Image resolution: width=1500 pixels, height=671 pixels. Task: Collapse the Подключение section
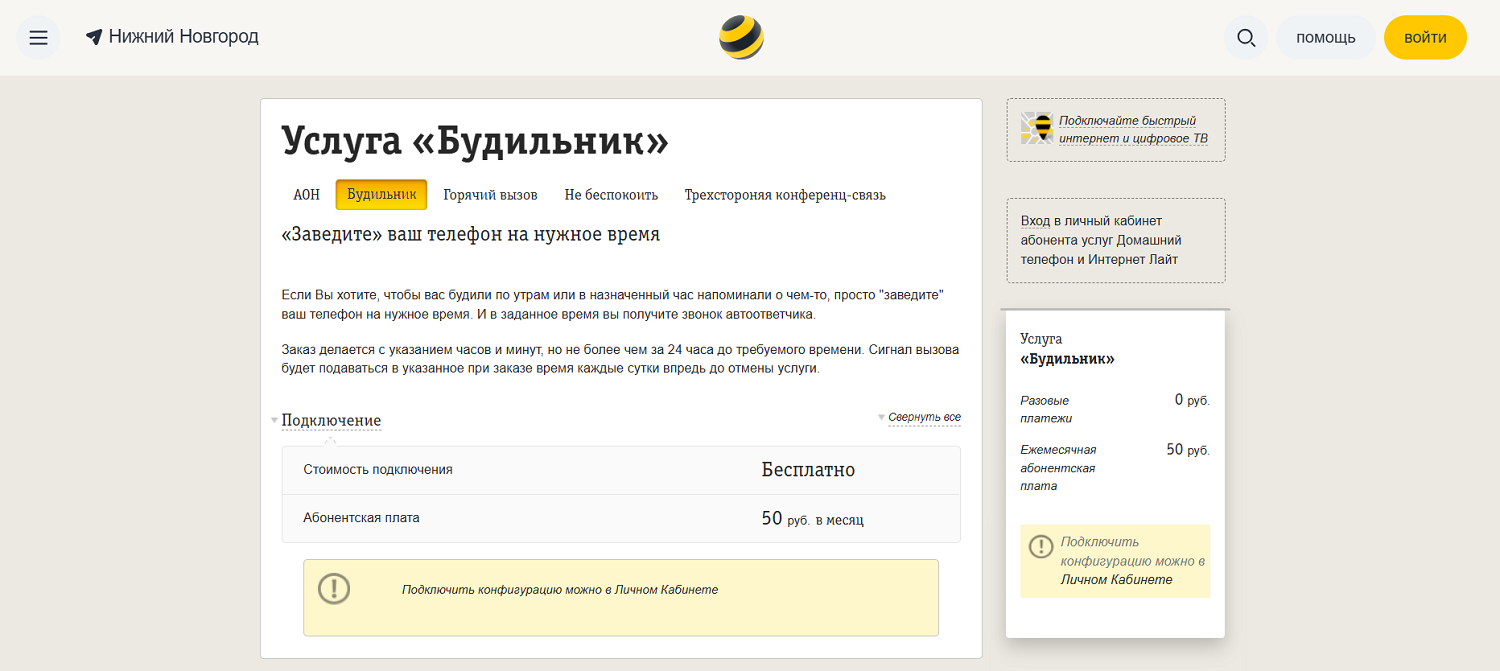tap(331, 420)
